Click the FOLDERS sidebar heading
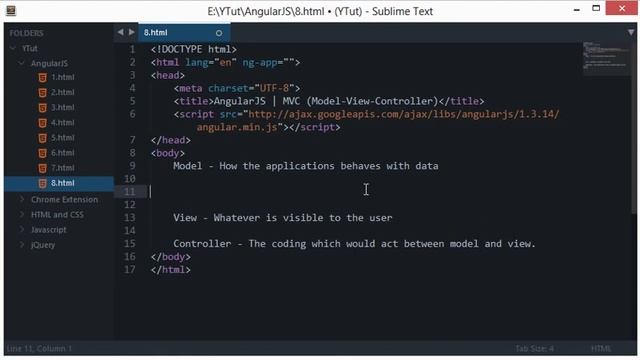This screenshot has height=360, width=640. pos(27,33)
